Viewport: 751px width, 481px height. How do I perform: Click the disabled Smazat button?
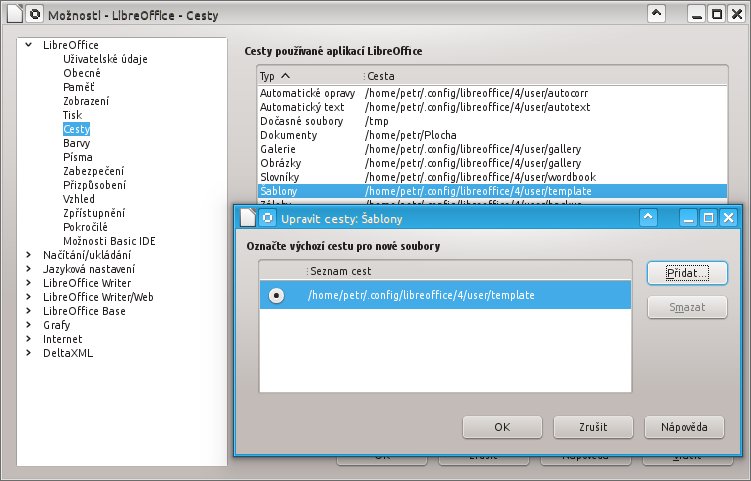687,307
